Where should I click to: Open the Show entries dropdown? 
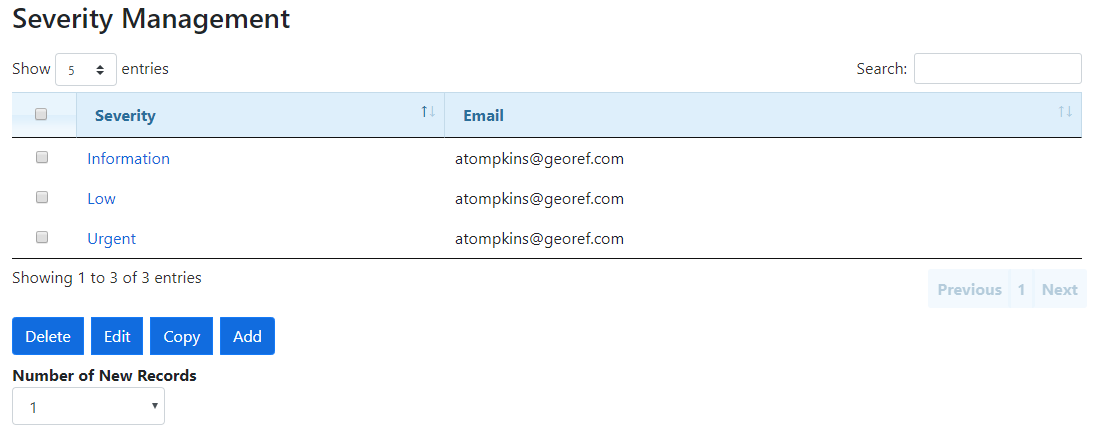86,70
